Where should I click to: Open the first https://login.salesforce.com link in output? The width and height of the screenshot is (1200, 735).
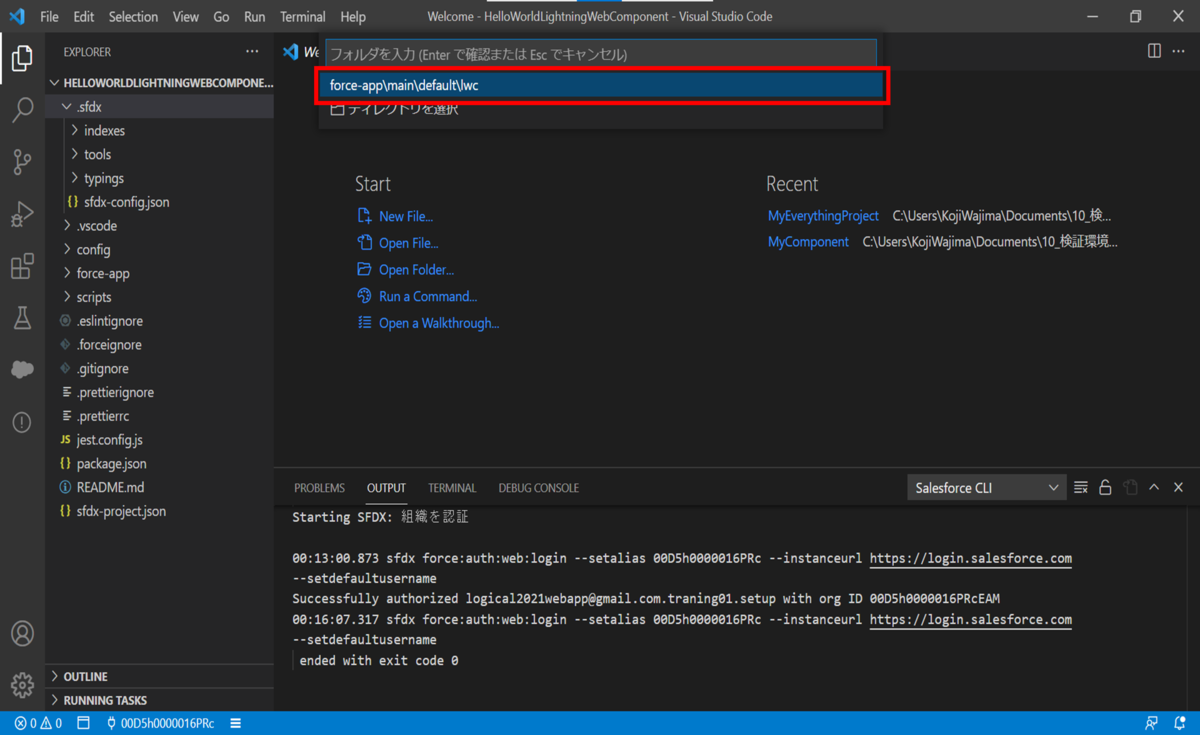click(970, 559)
